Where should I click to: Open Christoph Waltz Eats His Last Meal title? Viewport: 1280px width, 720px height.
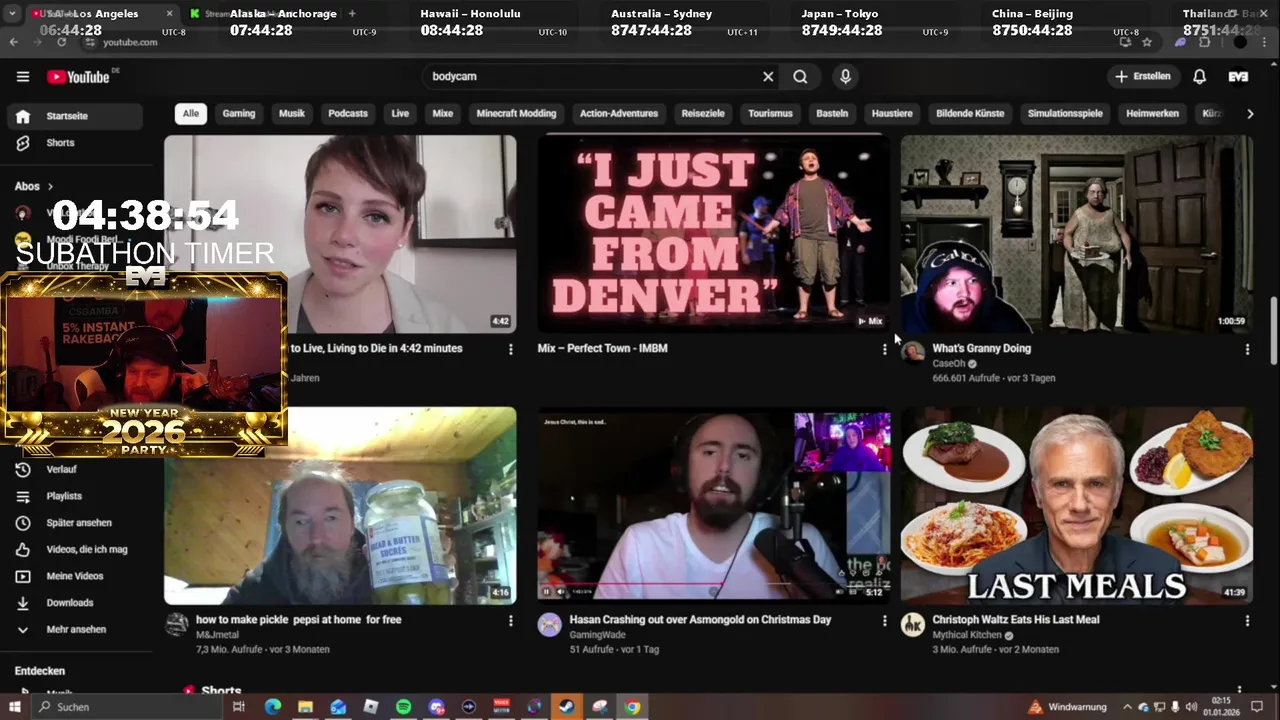pos(1016,620)
